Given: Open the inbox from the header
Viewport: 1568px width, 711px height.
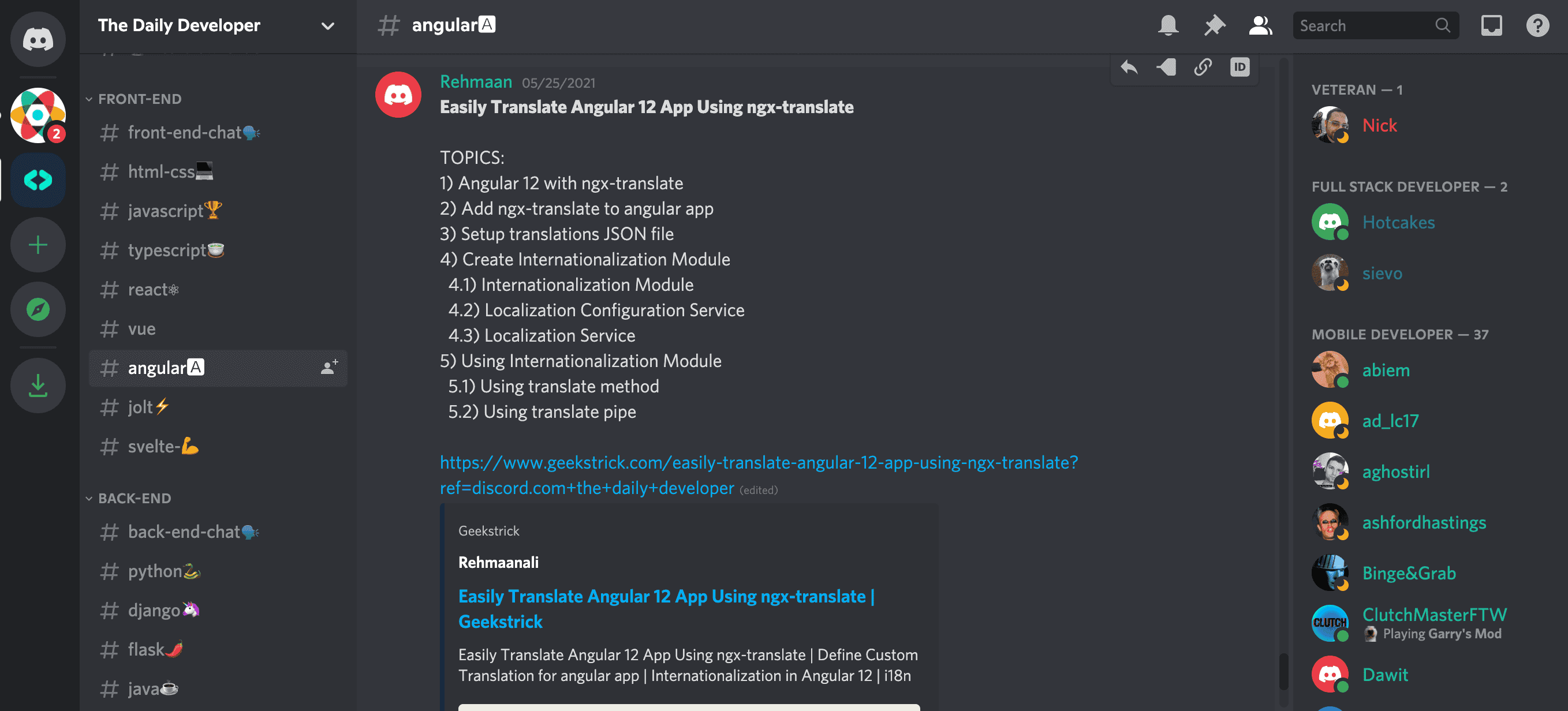Looking at the screenshot, I should click(x=1491, y=25).
